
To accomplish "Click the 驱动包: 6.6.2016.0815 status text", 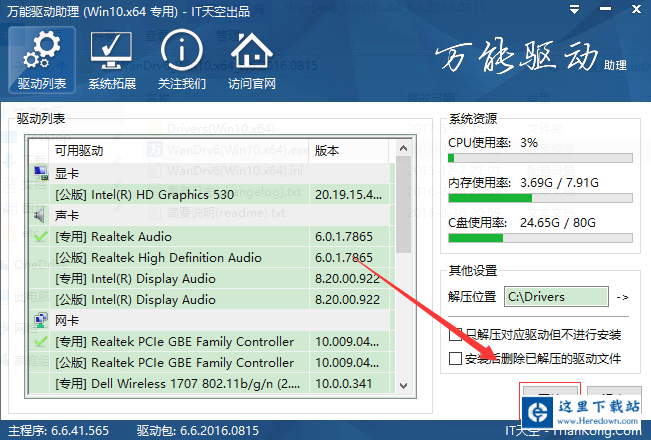I will click(x=198, y=430).
